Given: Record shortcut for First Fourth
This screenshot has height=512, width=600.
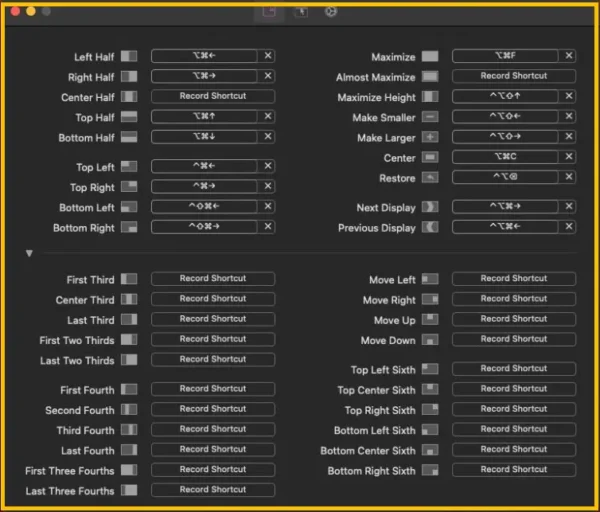Looking at the screenshot, I should point(213,389).
